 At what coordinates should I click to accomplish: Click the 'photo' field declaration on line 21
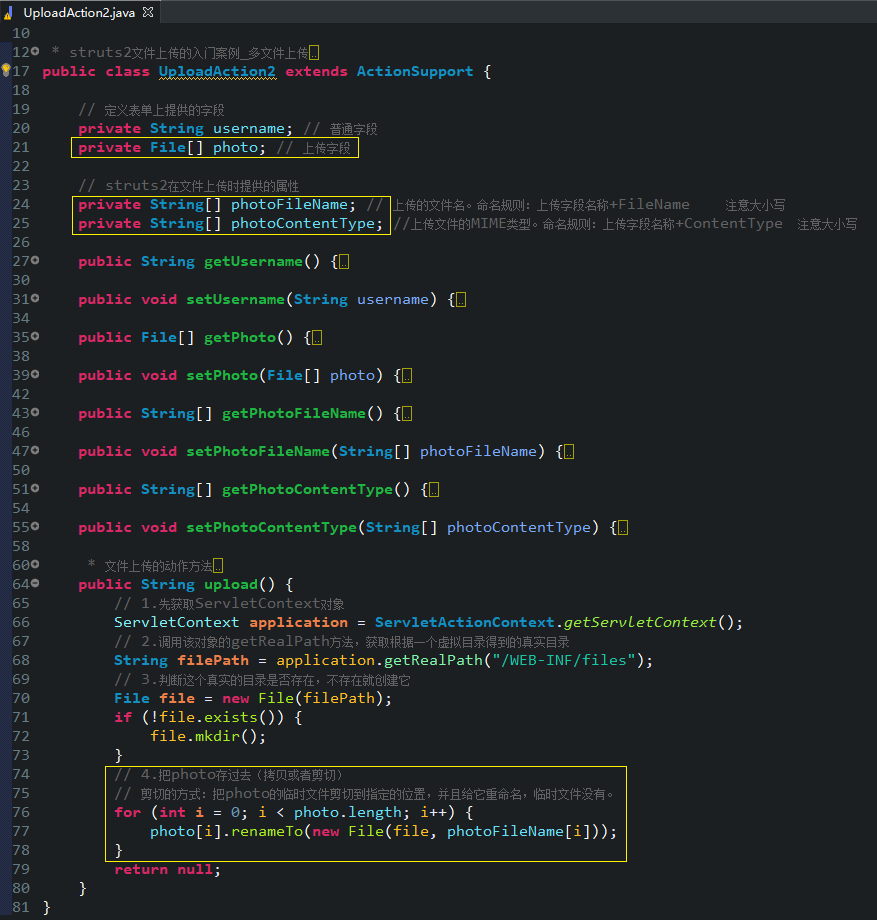[235, 147]
